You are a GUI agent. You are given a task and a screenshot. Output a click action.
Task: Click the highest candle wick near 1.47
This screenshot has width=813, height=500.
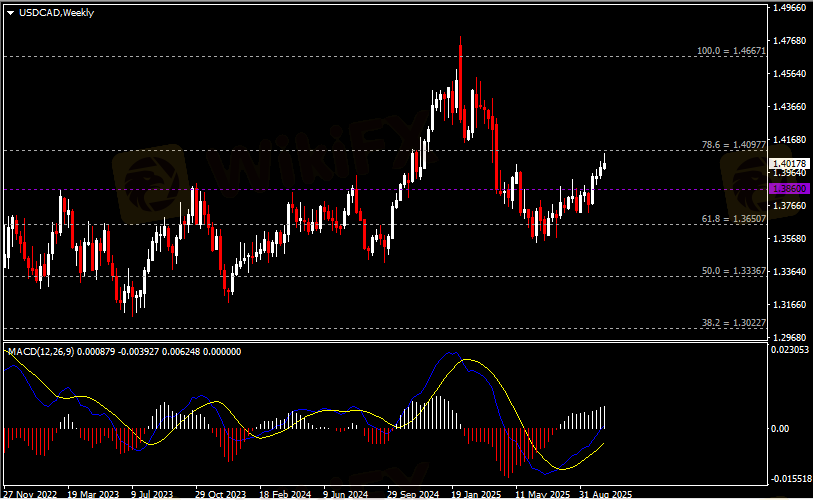(461, 38)
